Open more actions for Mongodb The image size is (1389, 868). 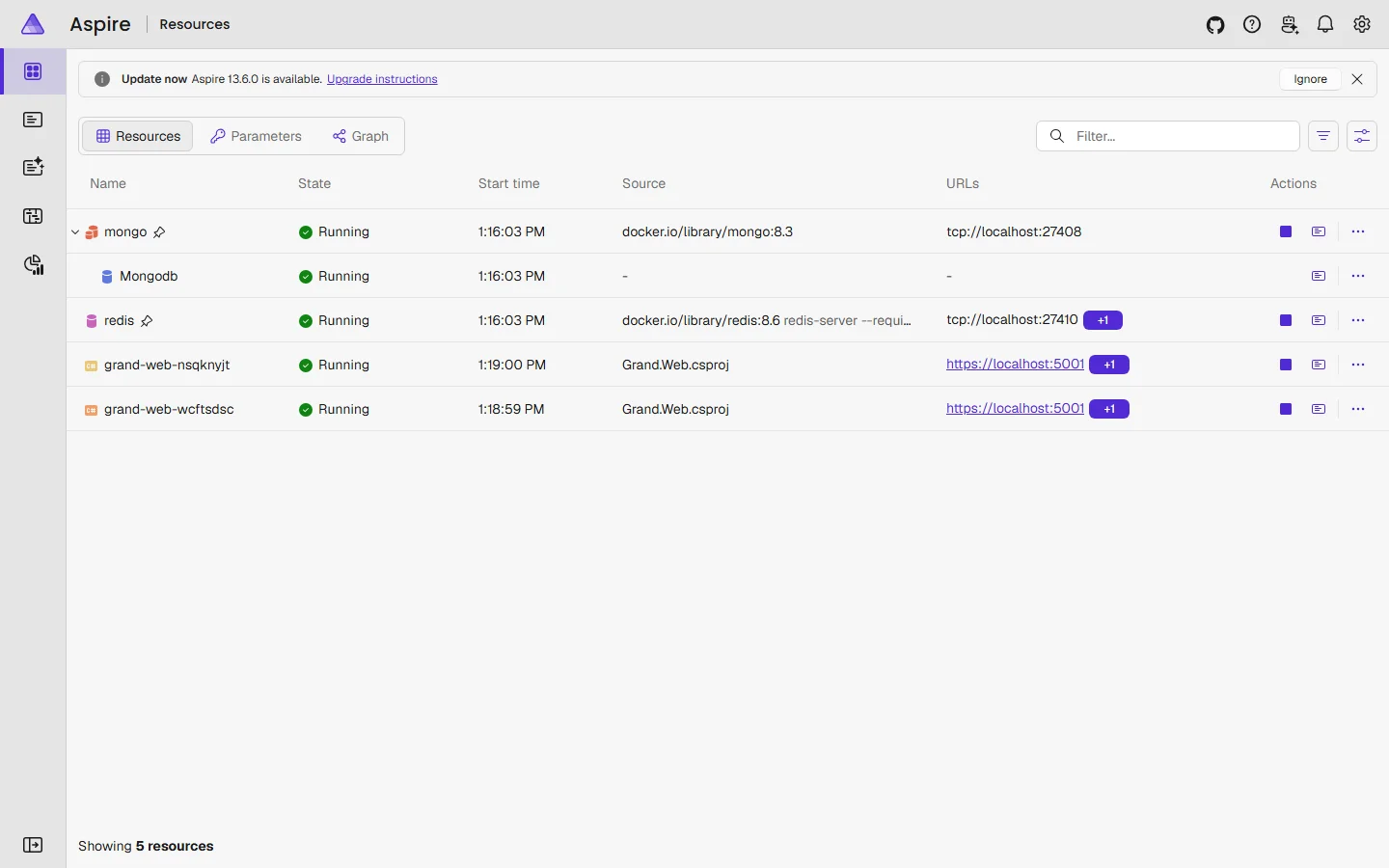coord(1358,276)
